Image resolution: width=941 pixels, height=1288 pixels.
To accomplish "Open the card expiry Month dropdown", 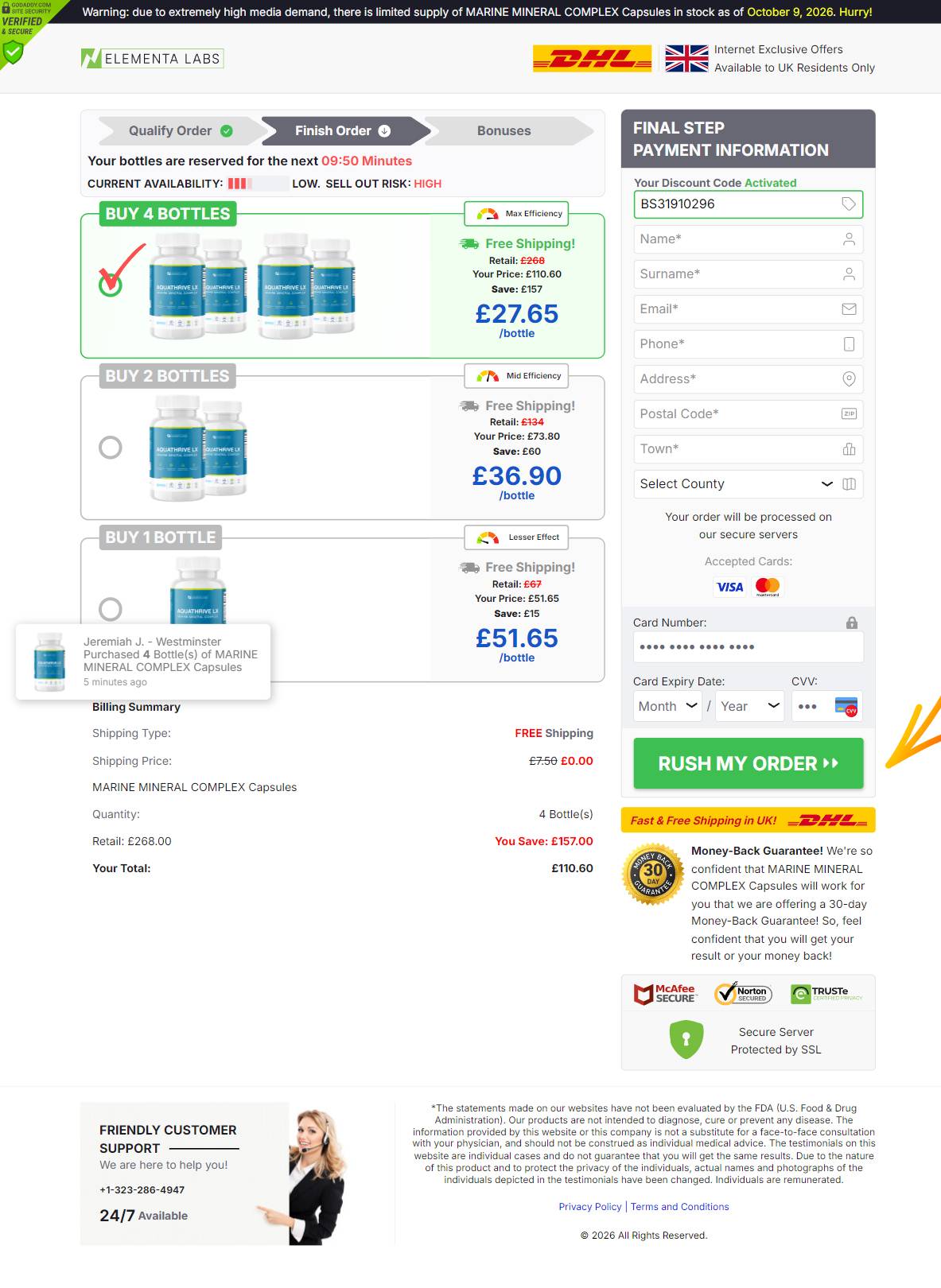I will [x=668, y=706].
